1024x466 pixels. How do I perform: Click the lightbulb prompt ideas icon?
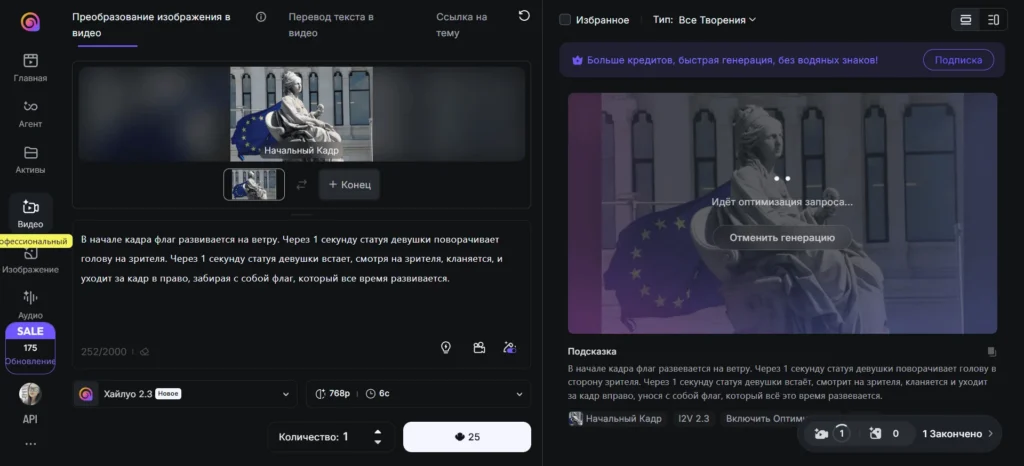click(445, 347)
